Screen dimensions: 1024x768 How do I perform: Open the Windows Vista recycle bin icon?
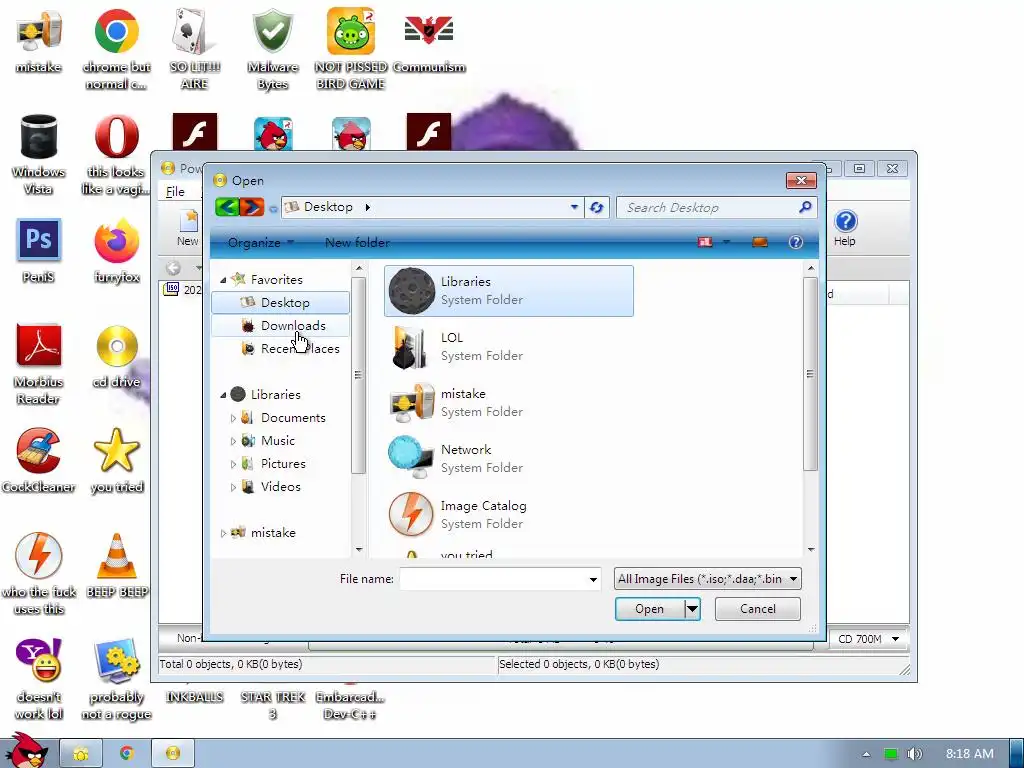point(39,154)
